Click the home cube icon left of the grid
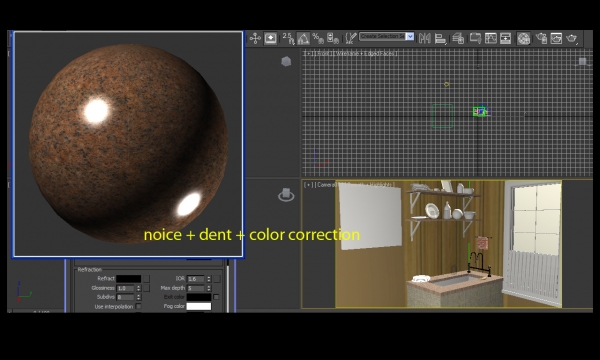This screenshot has height=360, width=600. point(286,61)
